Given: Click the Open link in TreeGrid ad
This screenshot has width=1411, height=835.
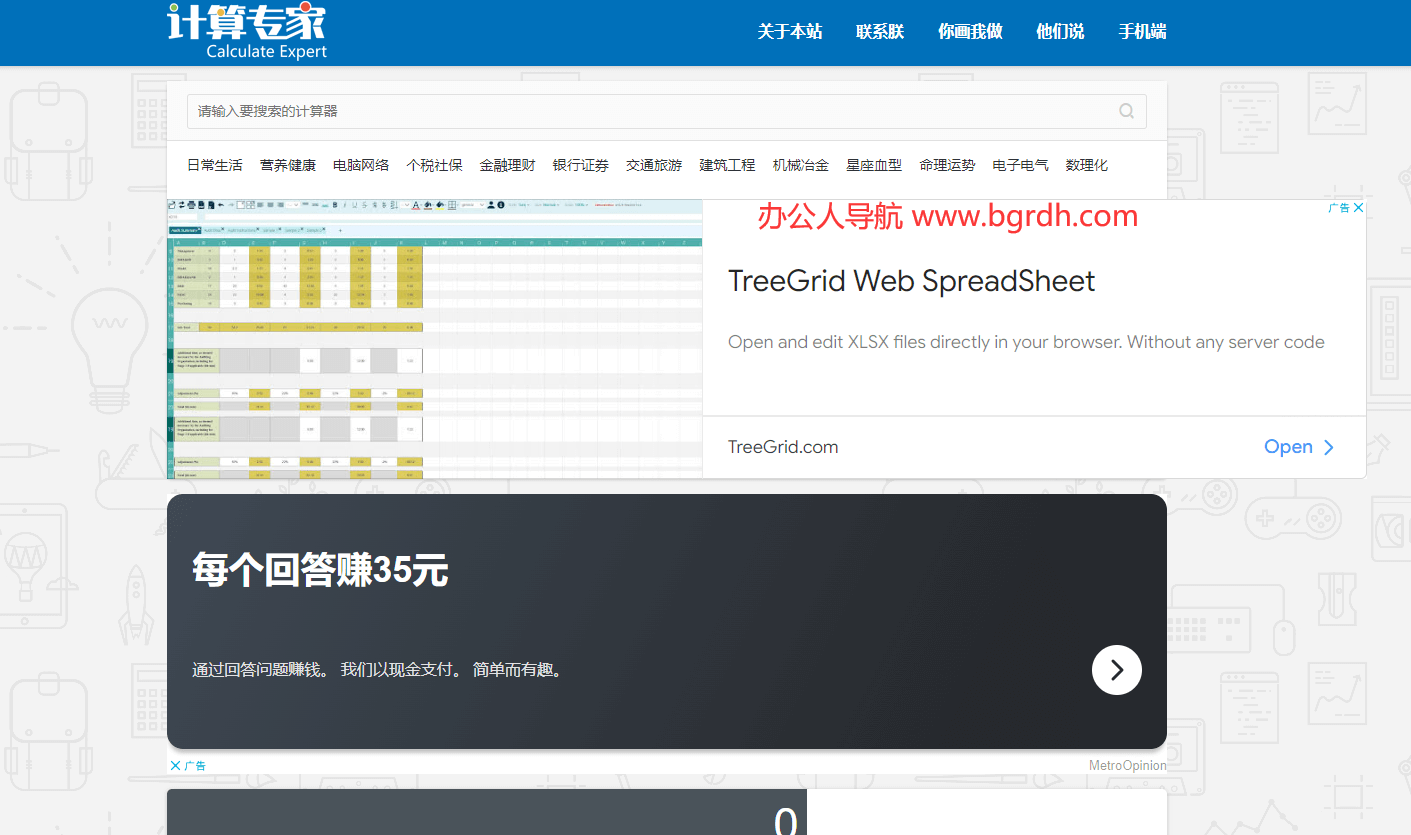Looking at the screenshot, I should (x=1288, y=447).
